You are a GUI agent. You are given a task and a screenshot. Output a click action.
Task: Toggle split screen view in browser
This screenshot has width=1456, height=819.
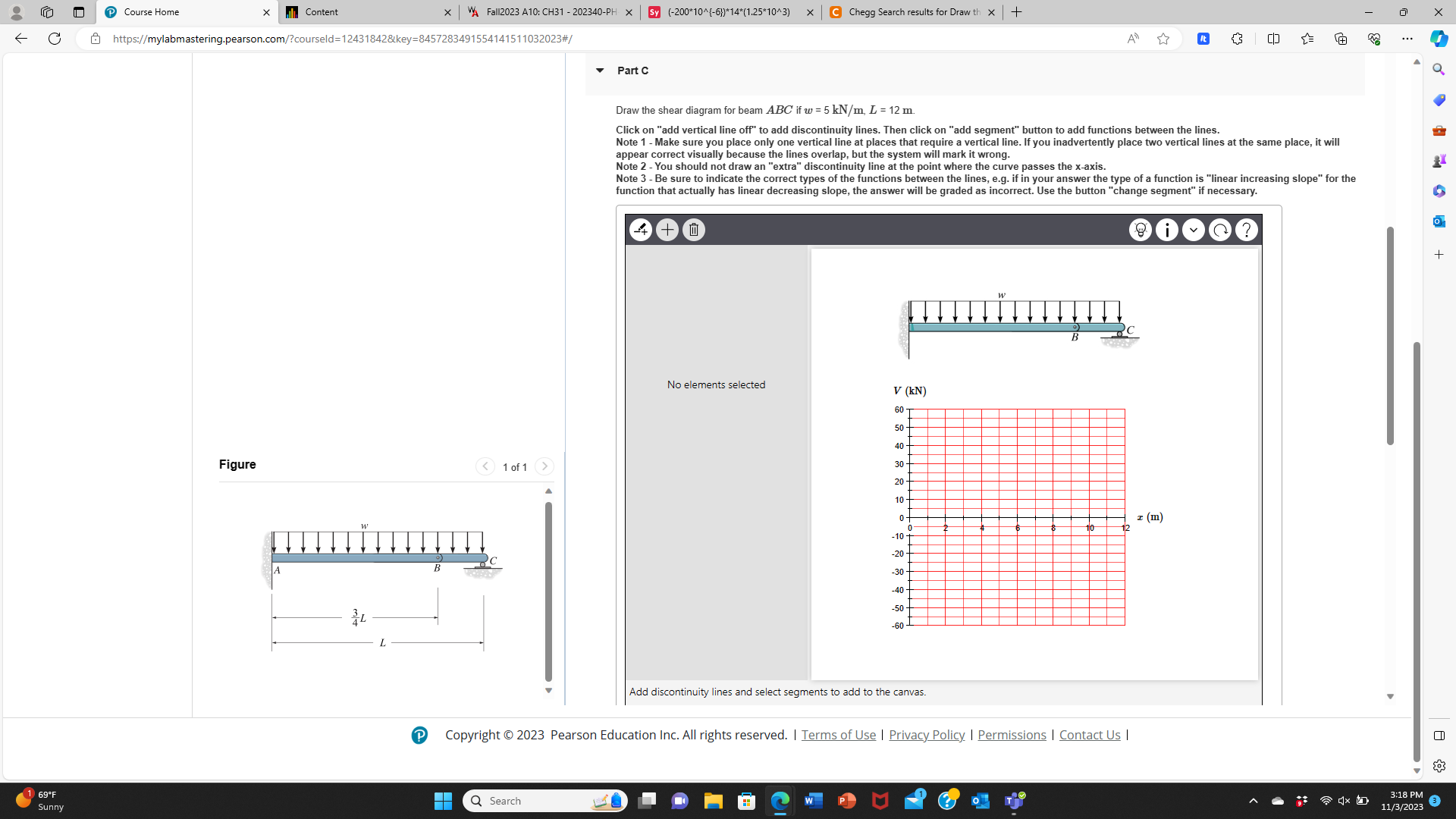pyautogui.click(x=1273, y=39)
